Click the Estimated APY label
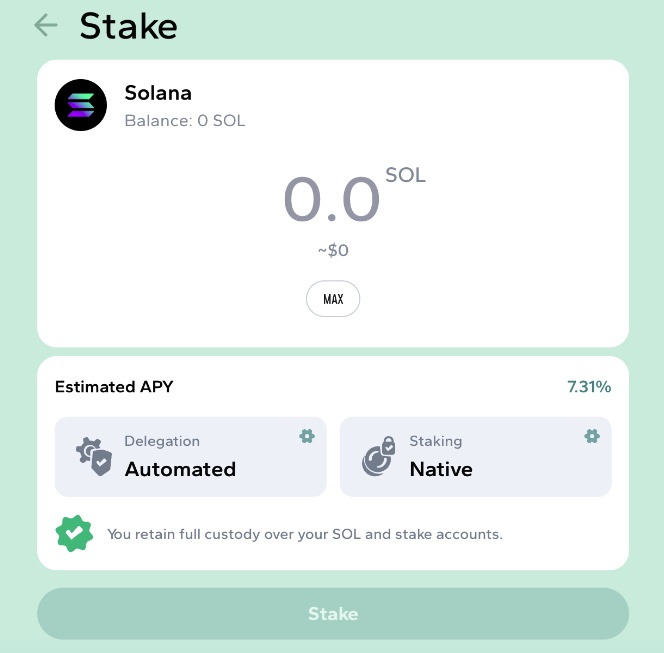 coord(107,387)
